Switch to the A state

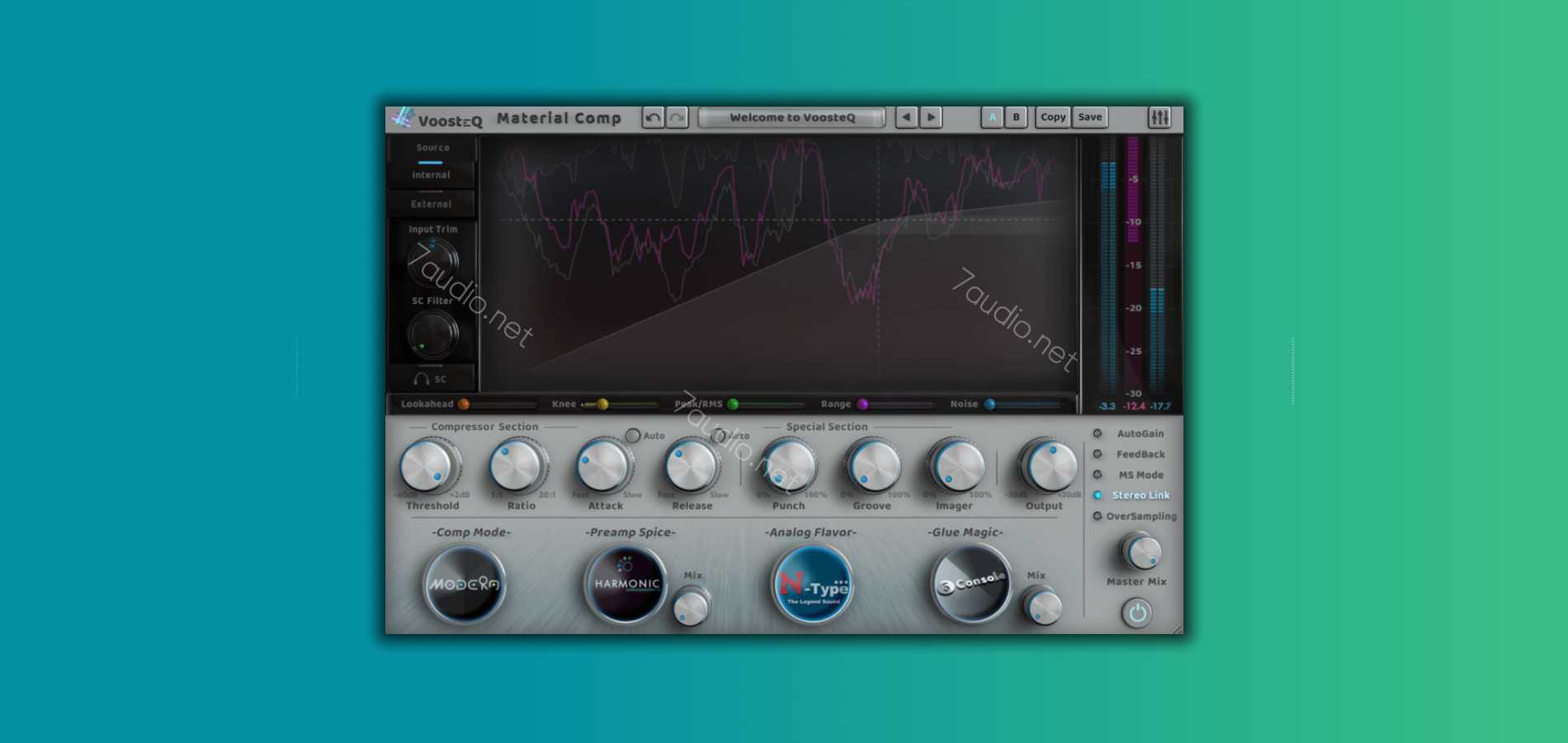[x=992, y=117]
